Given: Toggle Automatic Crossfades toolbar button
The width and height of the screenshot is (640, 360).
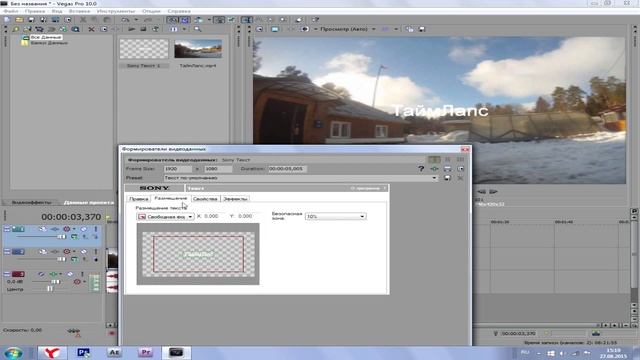Looking at the screenshot, I should point(185,20).
